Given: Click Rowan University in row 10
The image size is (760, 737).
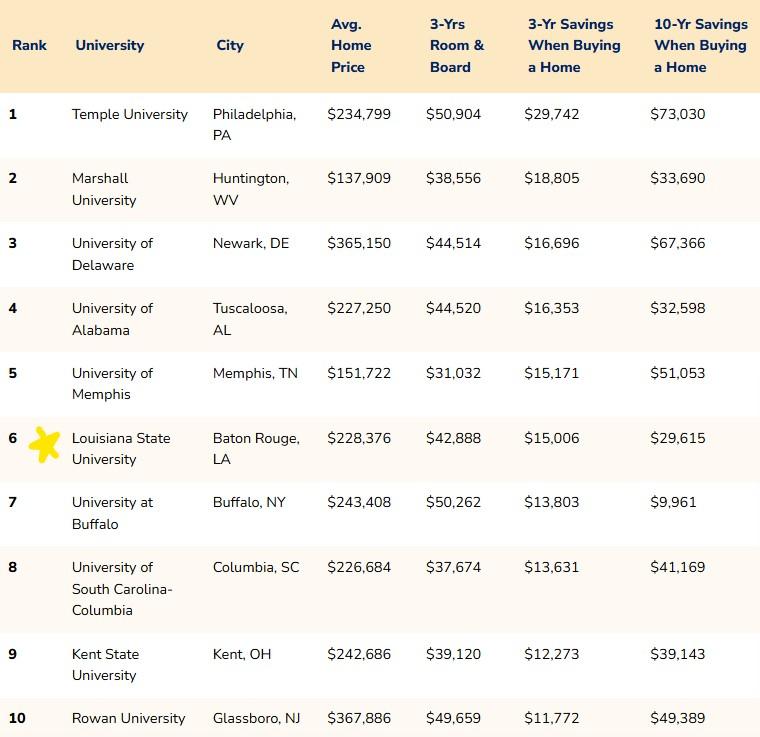Looking at the screenshot, I should pos(128,718).
